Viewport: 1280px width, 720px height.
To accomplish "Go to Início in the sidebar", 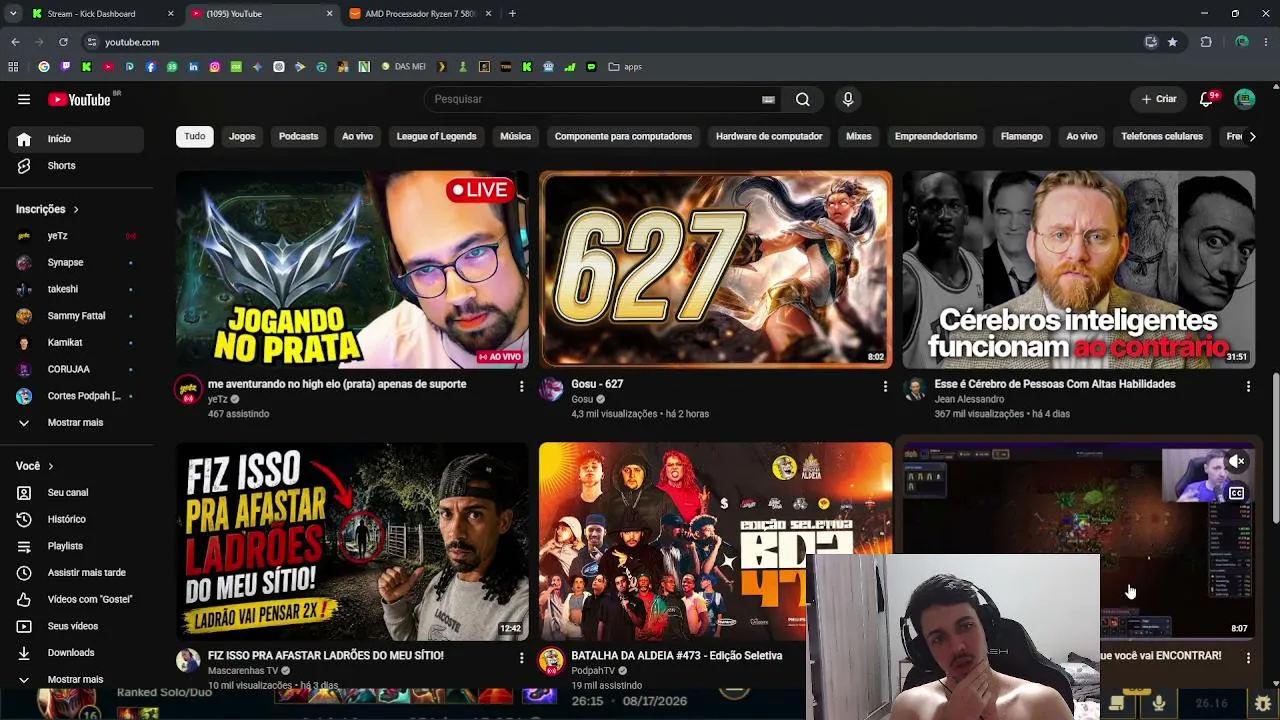I will tap(76, 139).
